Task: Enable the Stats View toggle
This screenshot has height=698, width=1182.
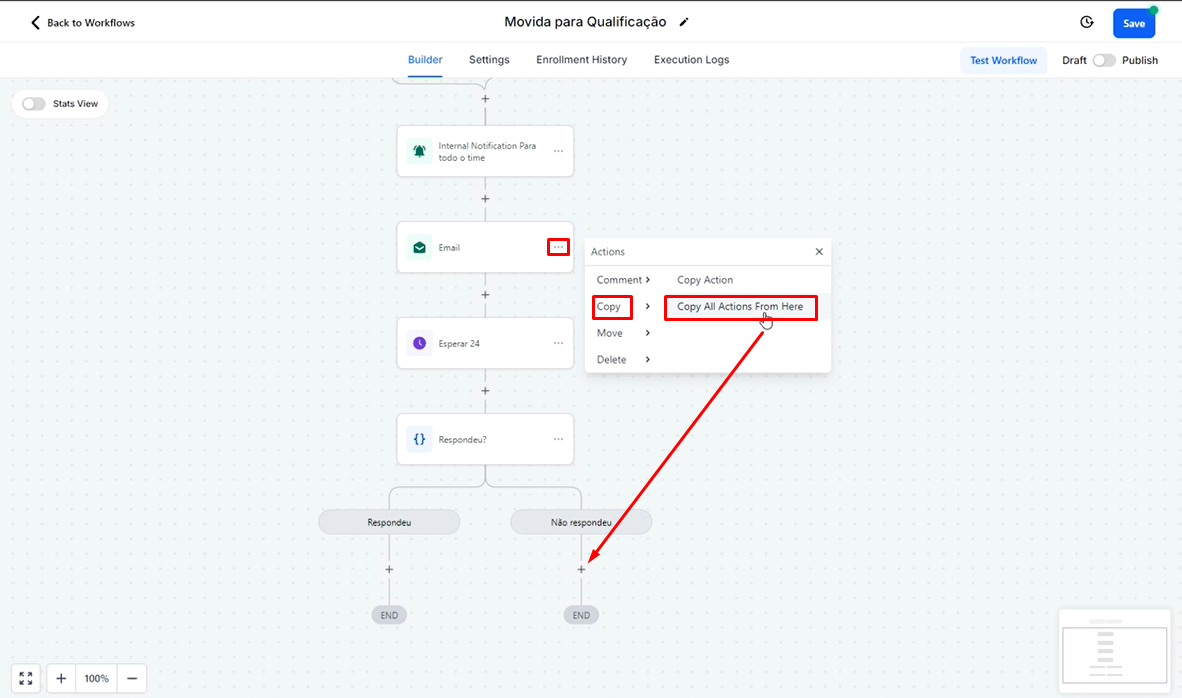Action: [x=34, y=104]
